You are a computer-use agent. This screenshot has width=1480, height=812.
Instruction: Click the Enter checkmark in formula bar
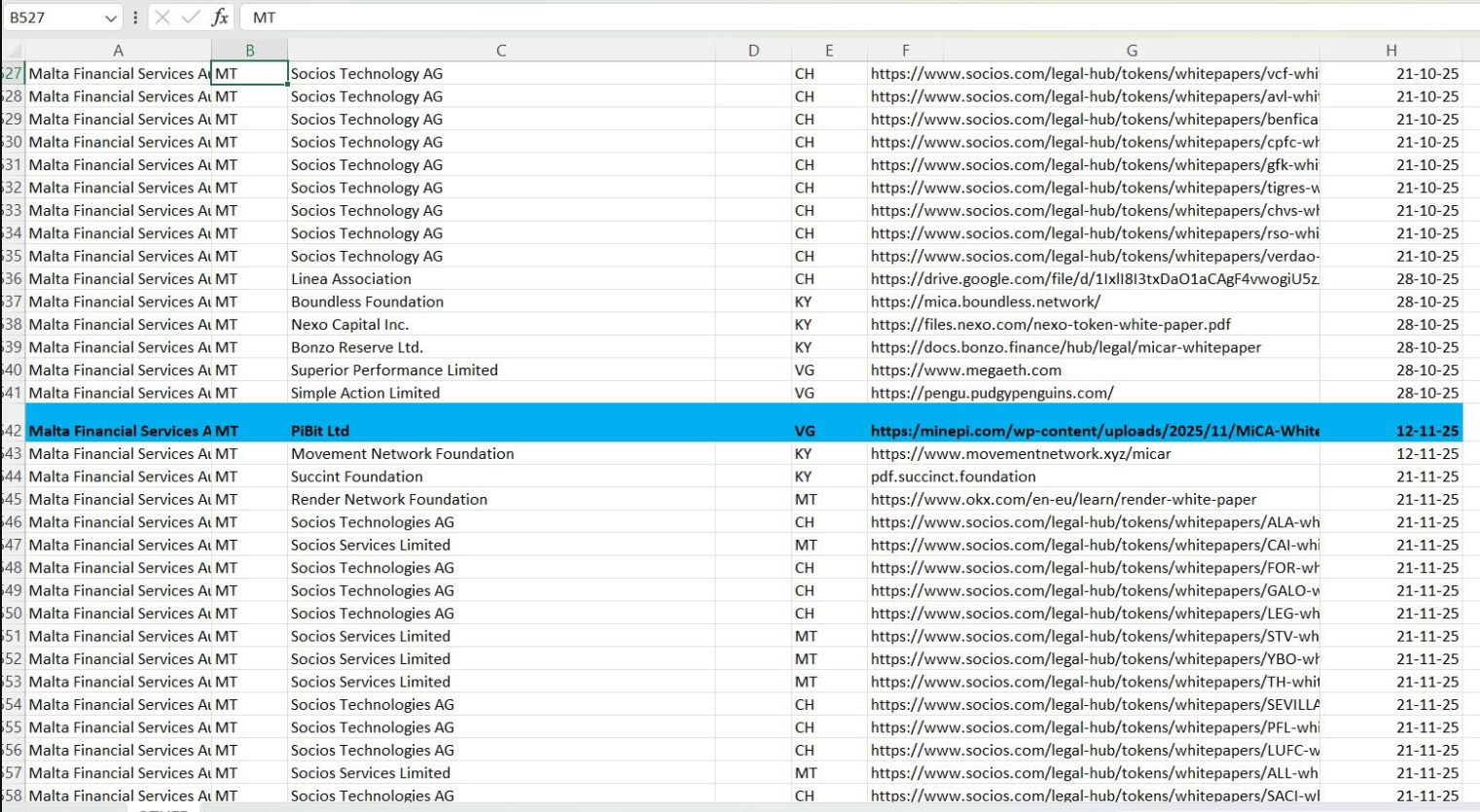(x=191, y=18)
